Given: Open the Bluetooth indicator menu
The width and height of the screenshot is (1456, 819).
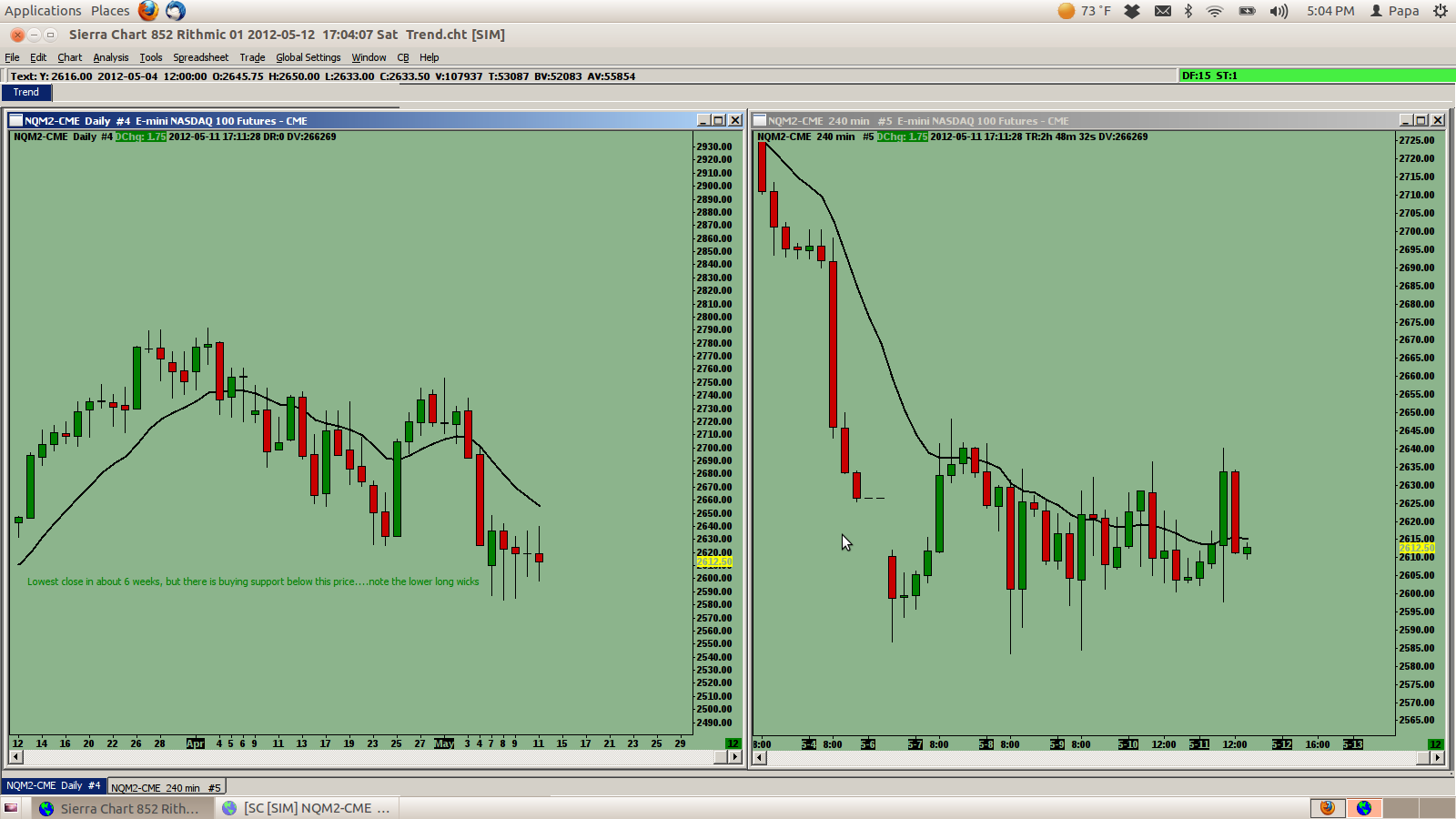Looking at the screenshot, I should pyautogui.click(x=1188, y=11).
